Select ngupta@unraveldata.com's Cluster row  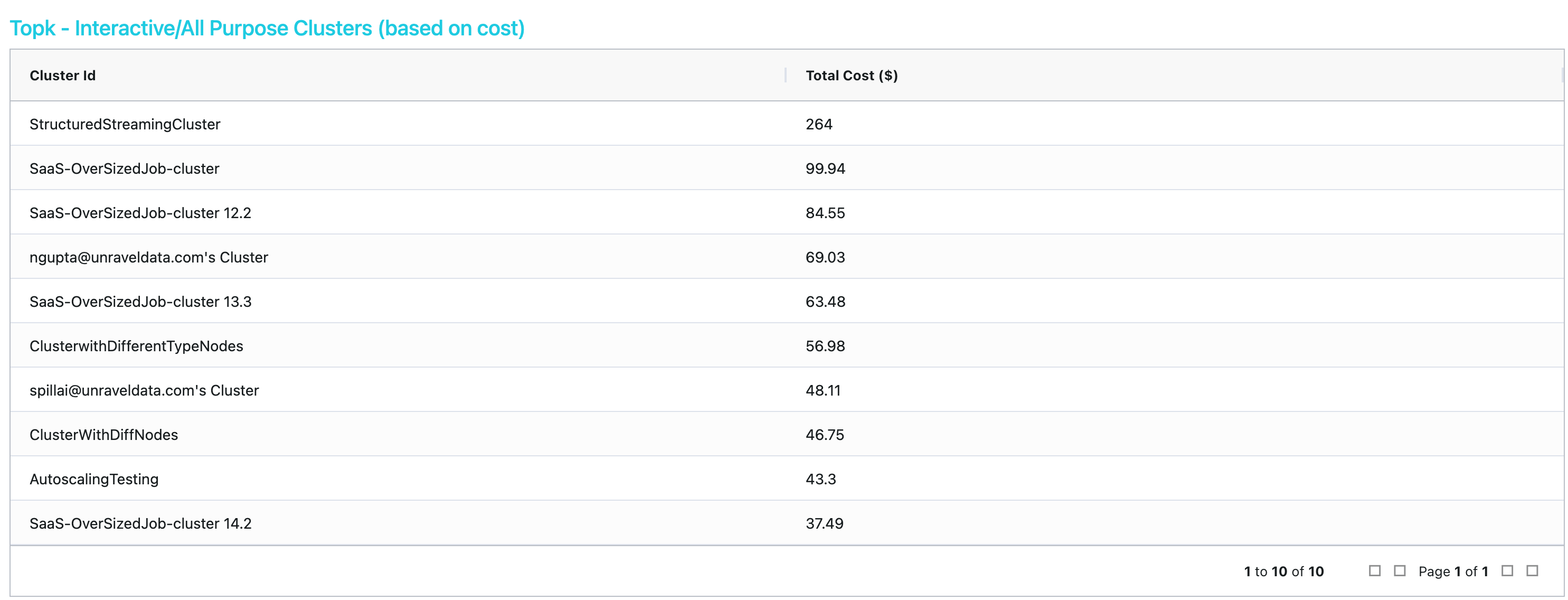[148, 258]
